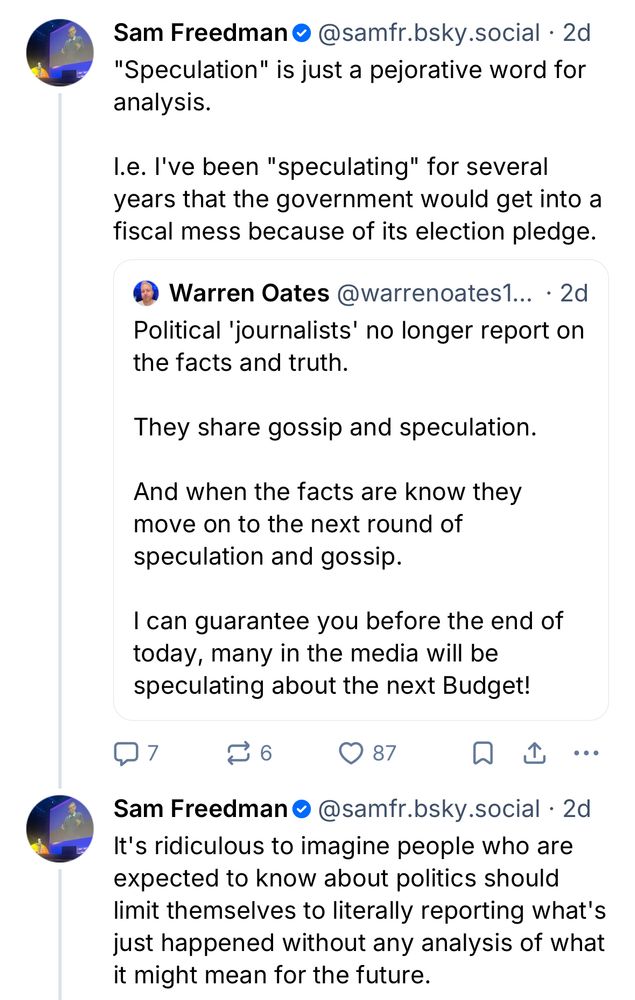Click the verified badge on second post
Viewport: 635px width, 1000px height.
tap(301, 808)
